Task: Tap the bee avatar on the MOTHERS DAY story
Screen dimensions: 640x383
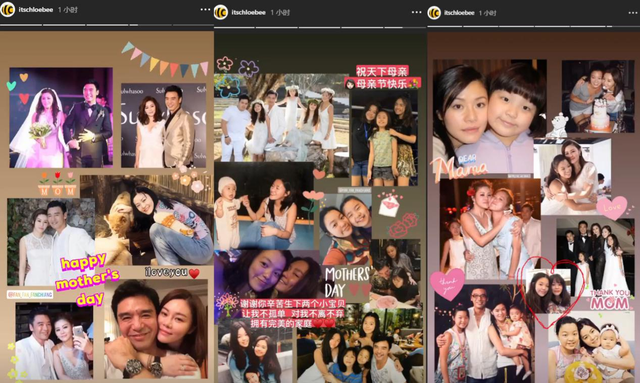Action: pyautogui.click(x=221, y=12)
